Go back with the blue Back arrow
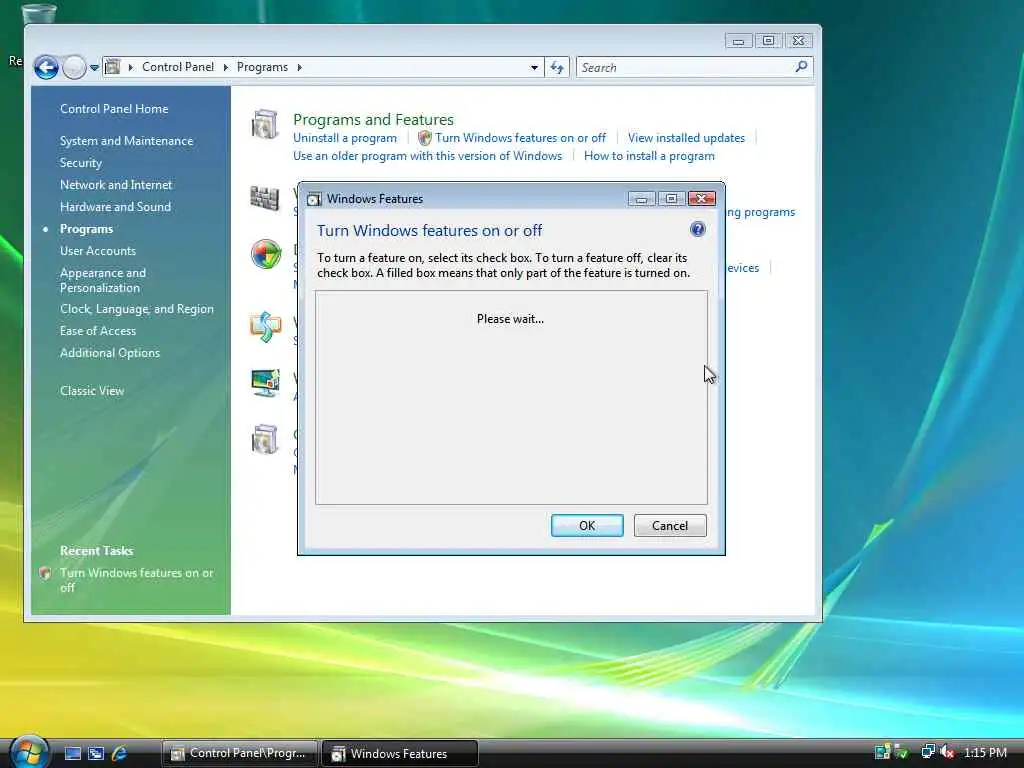The height and width of the screenshot is (768, 1024). click(x=46, y=67)
